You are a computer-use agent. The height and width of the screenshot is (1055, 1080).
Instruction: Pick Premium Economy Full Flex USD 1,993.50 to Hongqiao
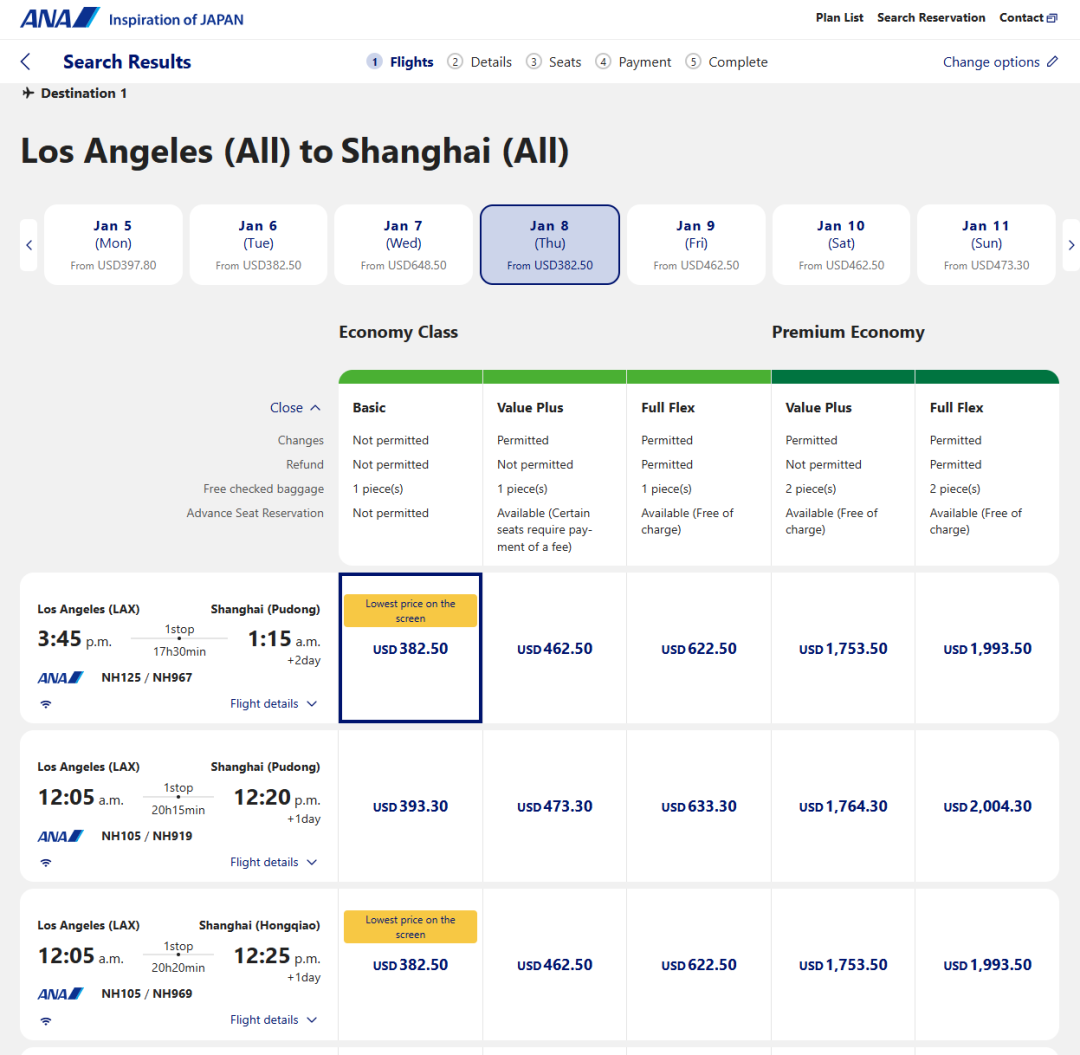click(x=987, y=965)
